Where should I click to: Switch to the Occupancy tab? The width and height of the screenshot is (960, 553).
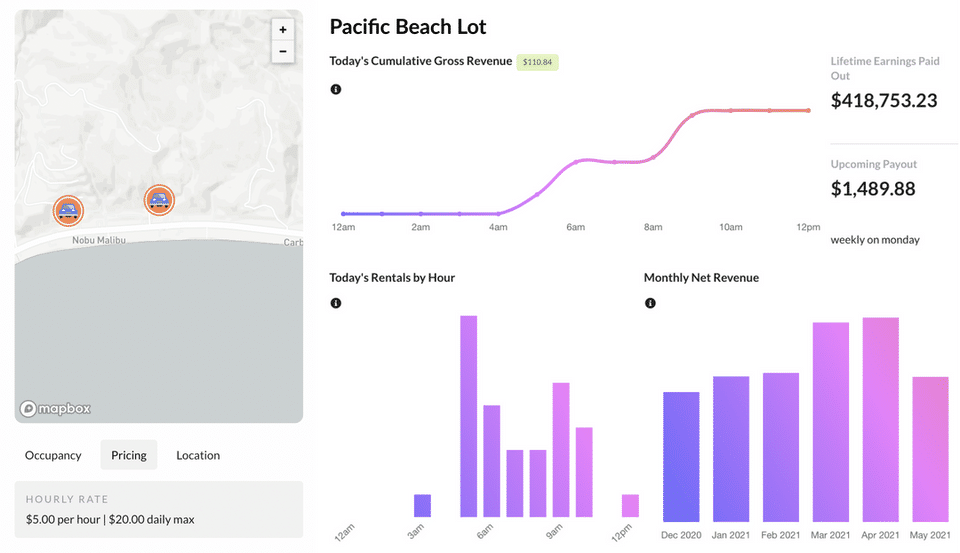coord(53,455)
